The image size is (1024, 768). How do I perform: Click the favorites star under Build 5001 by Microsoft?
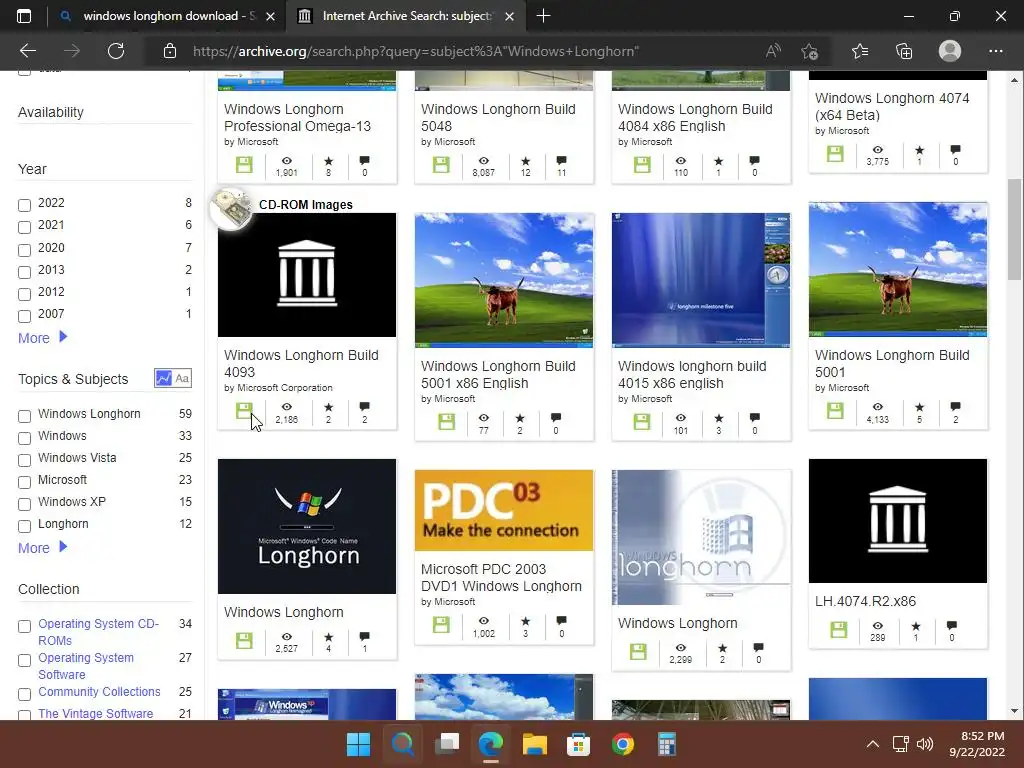(919, 408)
